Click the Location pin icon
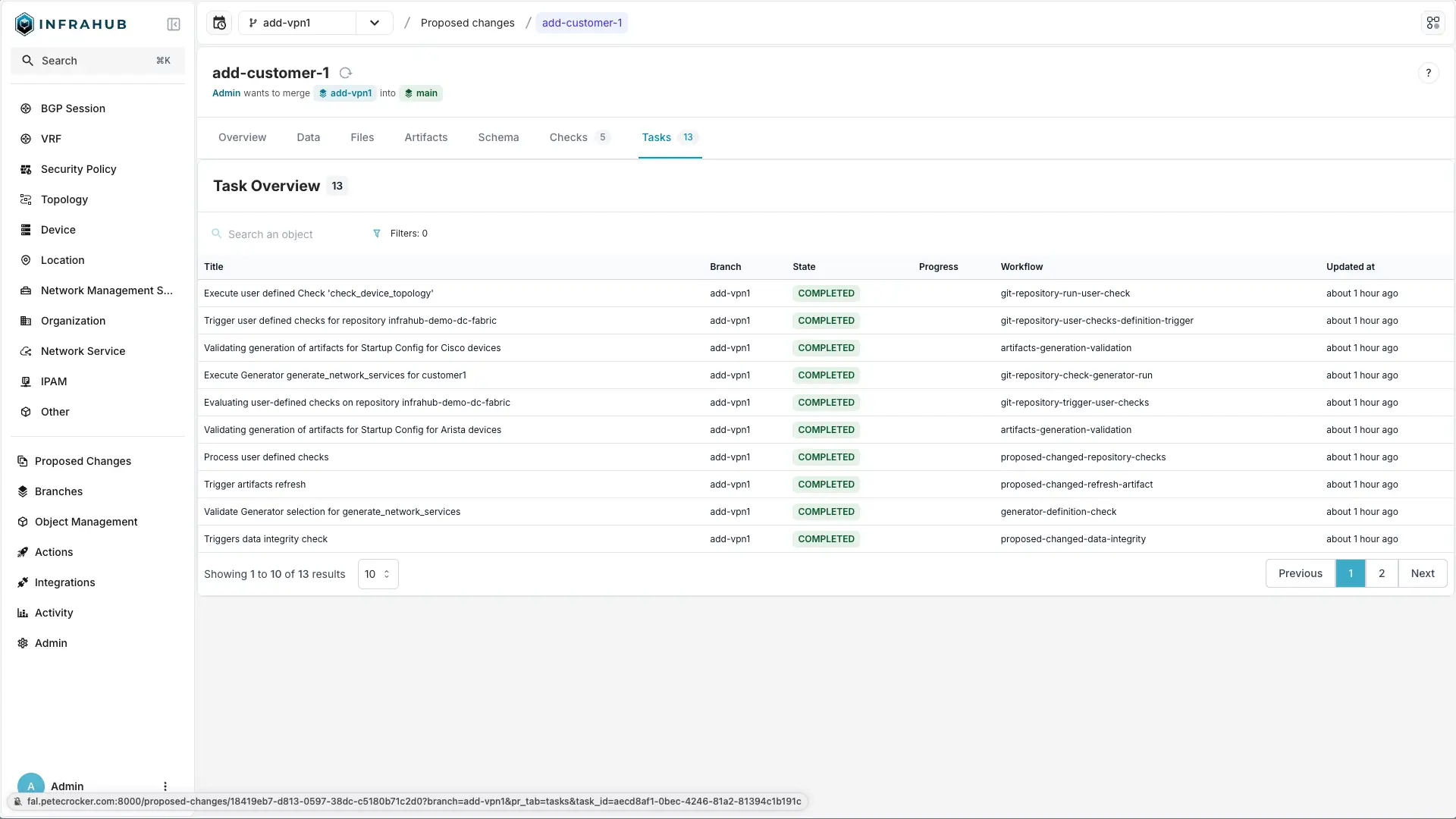 (x=26, y=260)
